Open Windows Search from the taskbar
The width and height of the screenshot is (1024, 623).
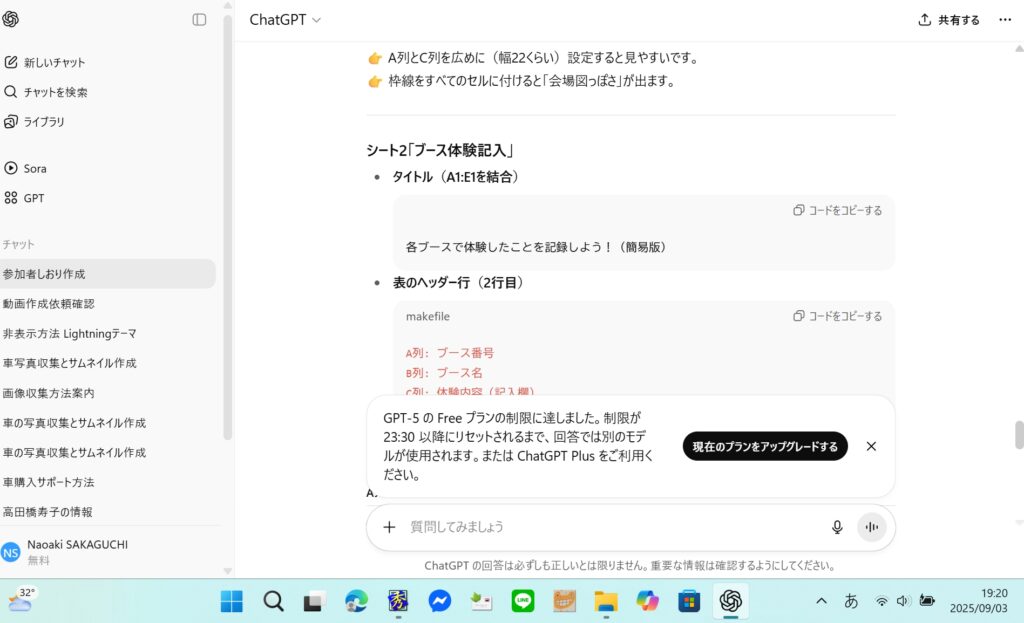click(x=273, y=601)
